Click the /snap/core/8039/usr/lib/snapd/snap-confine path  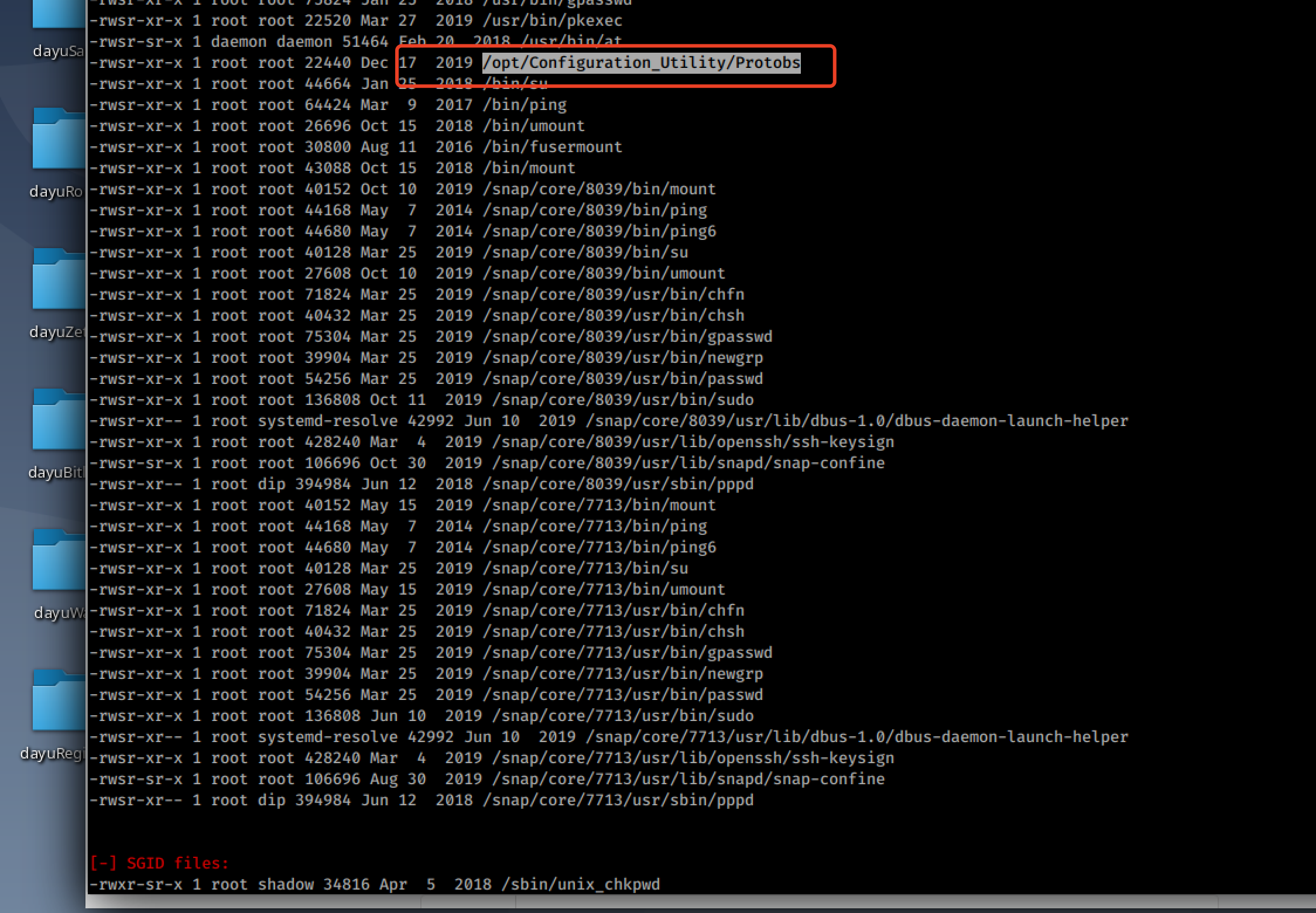[688, 463]
